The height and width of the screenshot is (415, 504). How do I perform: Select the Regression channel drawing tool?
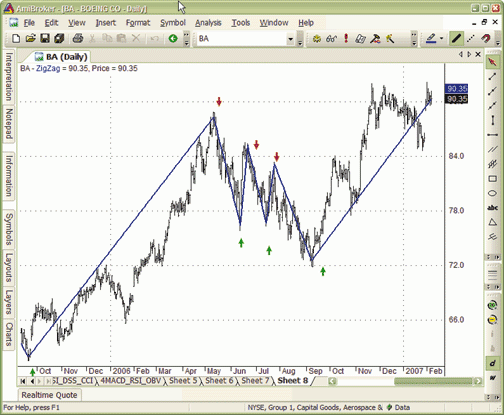(492, 164)
